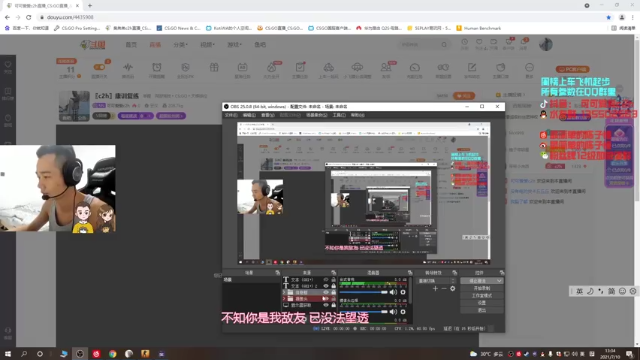Toggle eye icon of red highlighted group source
The width and height of the screenshot is (640, 360).
(x=326, y=299)
